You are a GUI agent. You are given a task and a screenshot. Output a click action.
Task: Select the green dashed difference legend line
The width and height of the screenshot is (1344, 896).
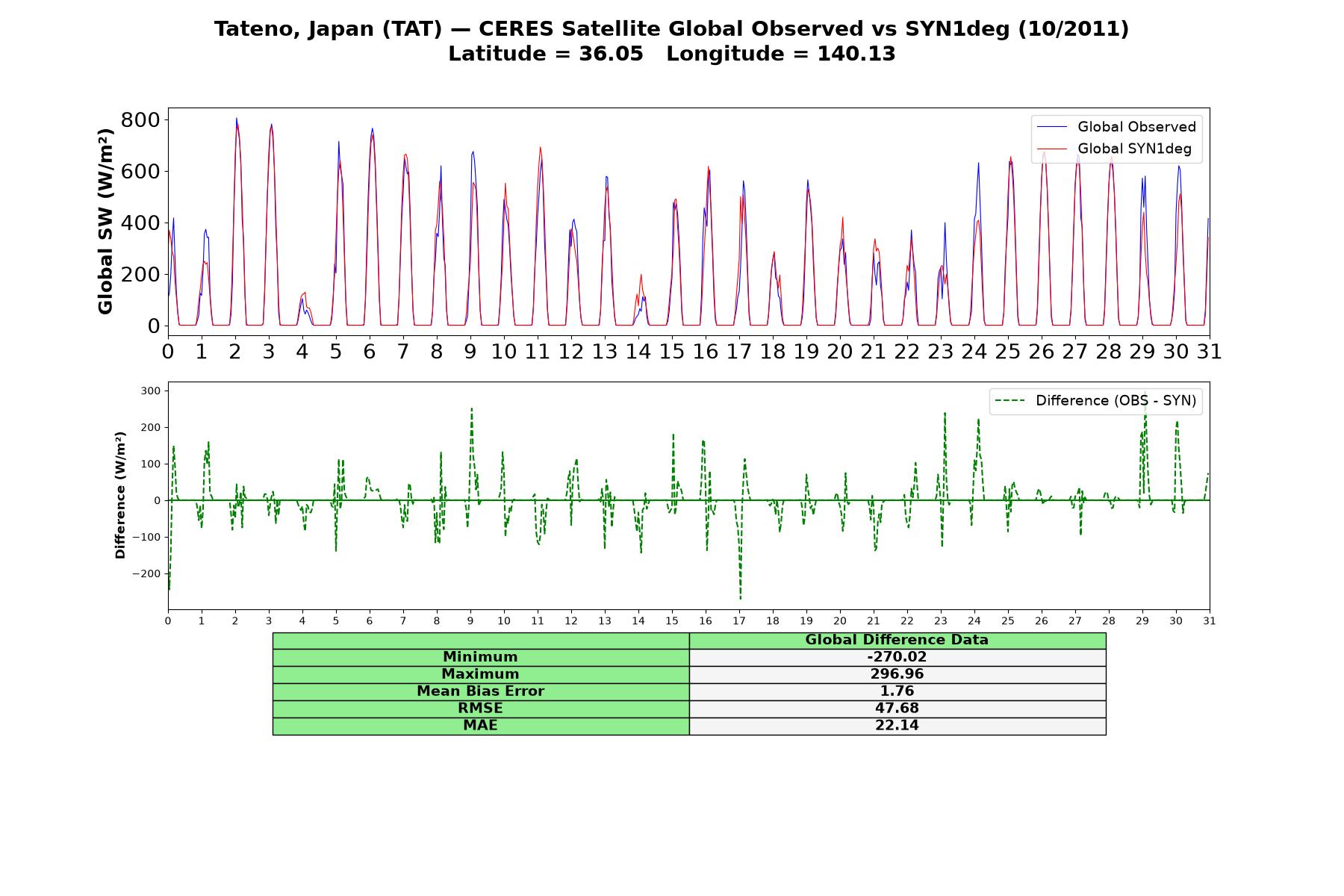1010,401
